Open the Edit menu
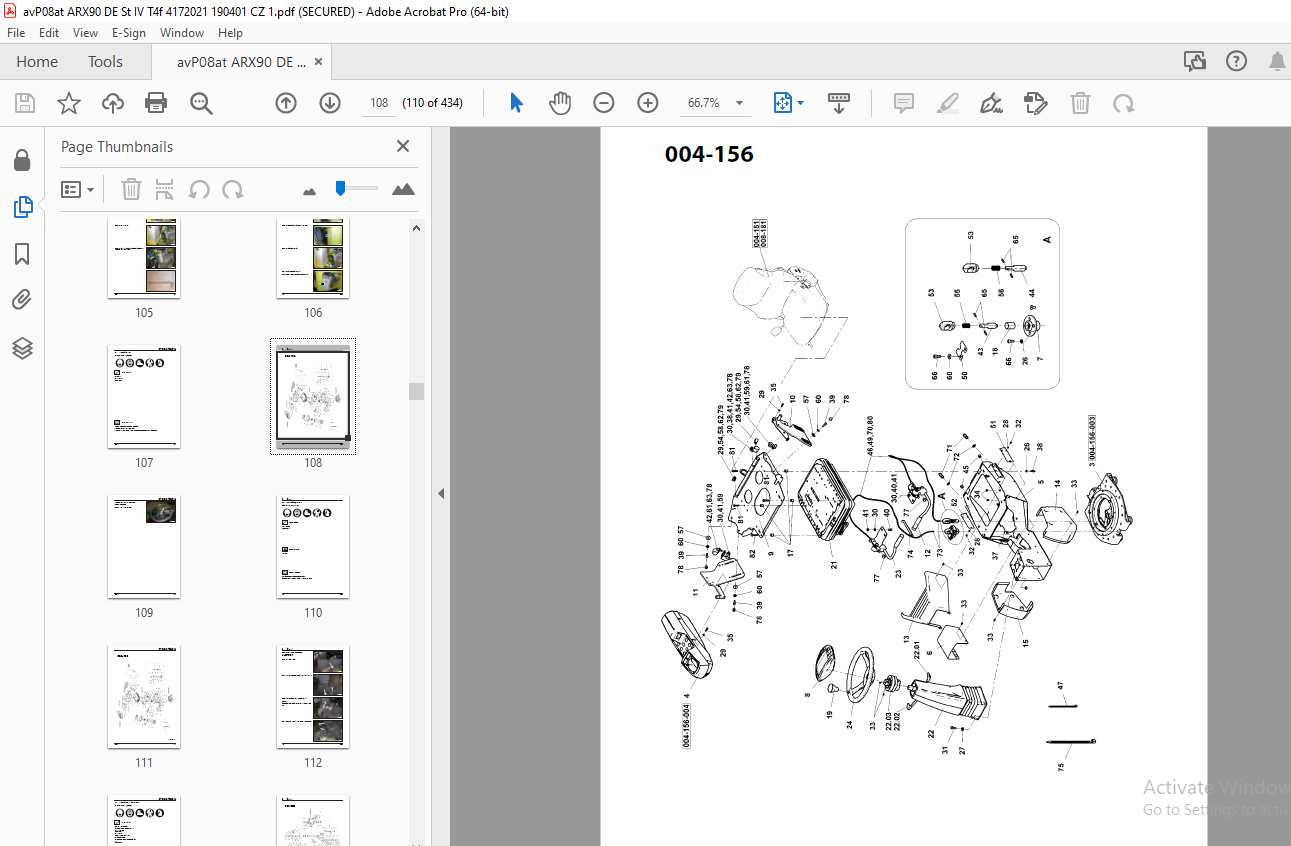 pos(49,33)
